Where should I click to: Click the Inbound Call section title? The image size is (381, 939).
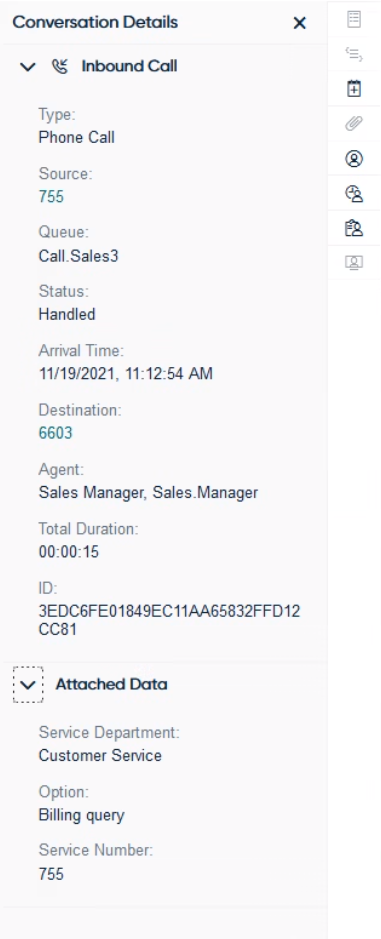pyautogui.click(x=129, y=66)
